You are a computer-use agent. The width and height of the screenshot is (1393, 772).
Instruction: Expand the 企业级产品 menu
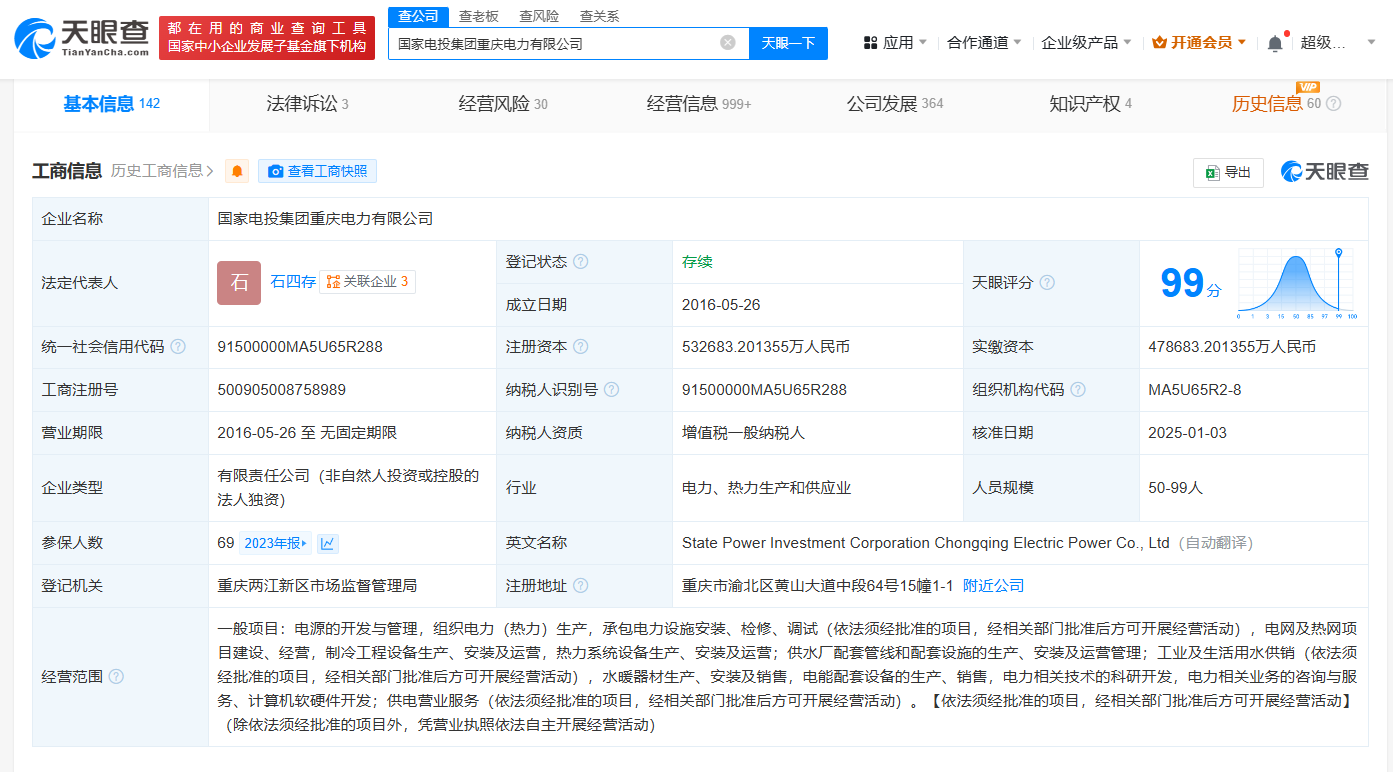(x=1086, y=43)
